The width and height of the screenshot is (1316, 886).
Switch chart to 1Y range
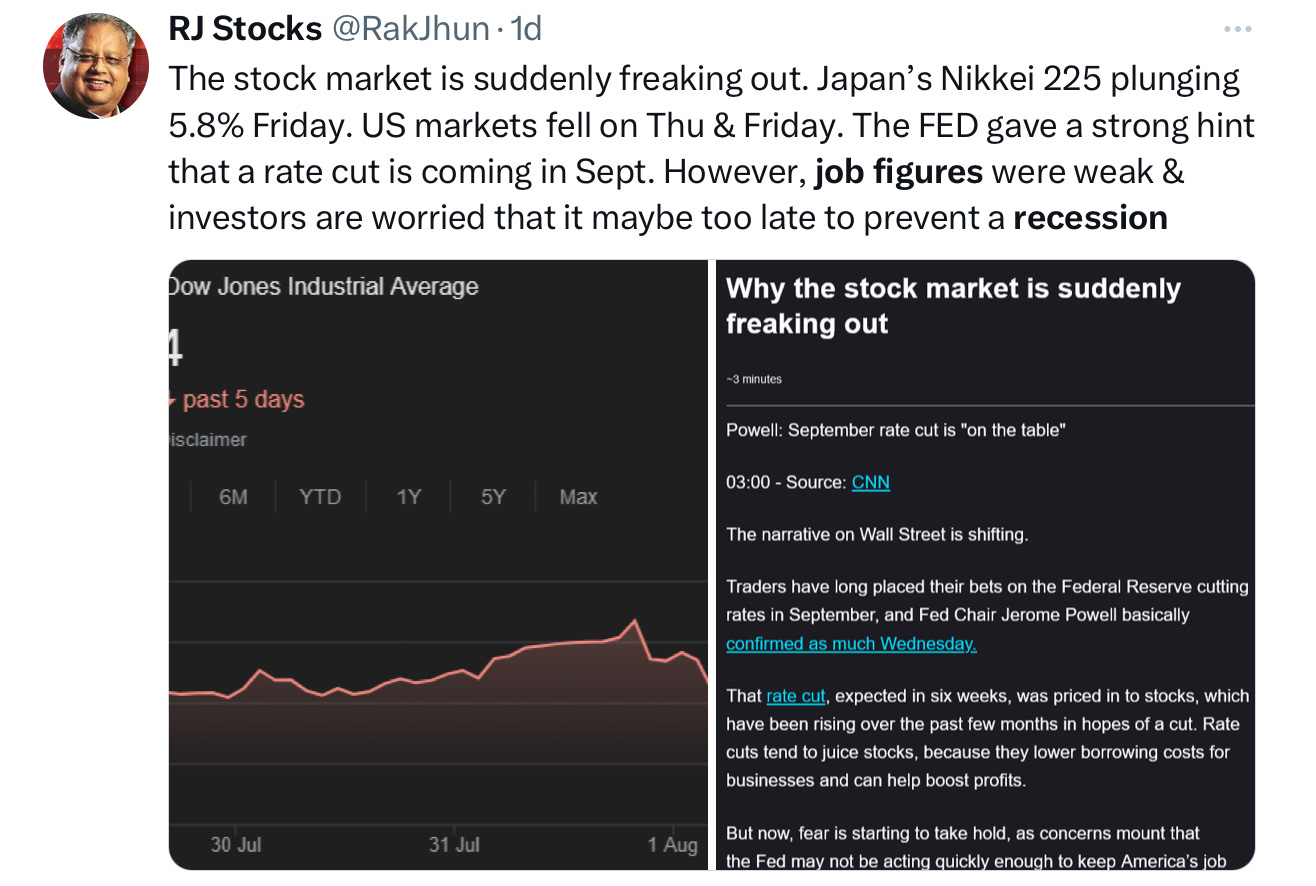tap(408, 497)
